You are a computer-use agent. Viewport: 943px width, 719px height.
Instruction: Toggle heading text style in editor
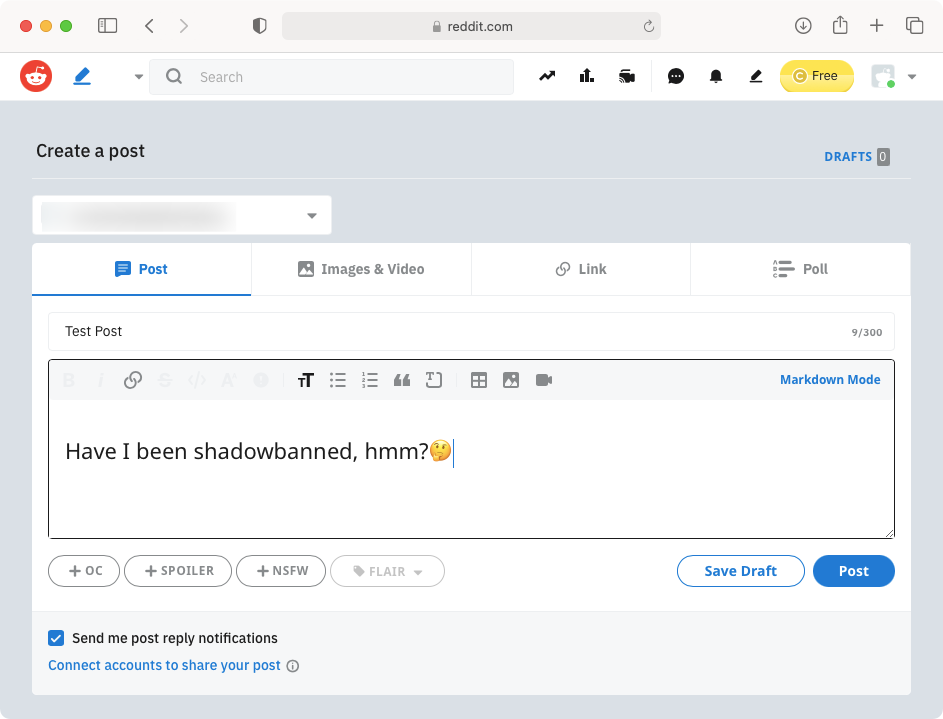point(306,380)
